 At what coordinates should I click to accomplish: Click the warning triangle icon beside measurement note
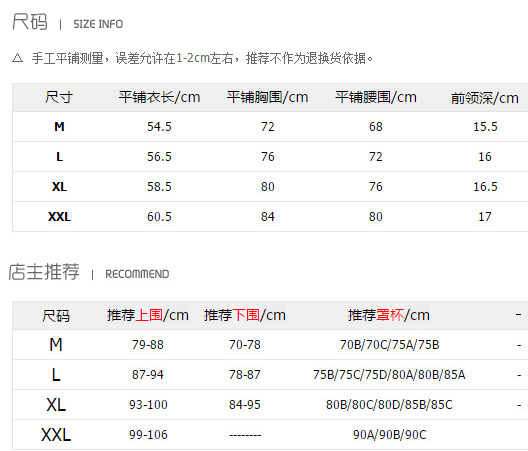point(18,58)
